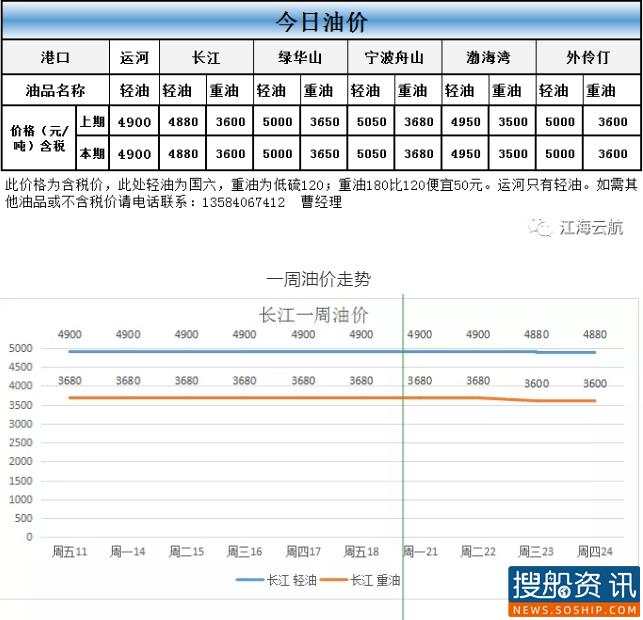
Task: Click the x-axis label 周五18
Action: point(361,552)
